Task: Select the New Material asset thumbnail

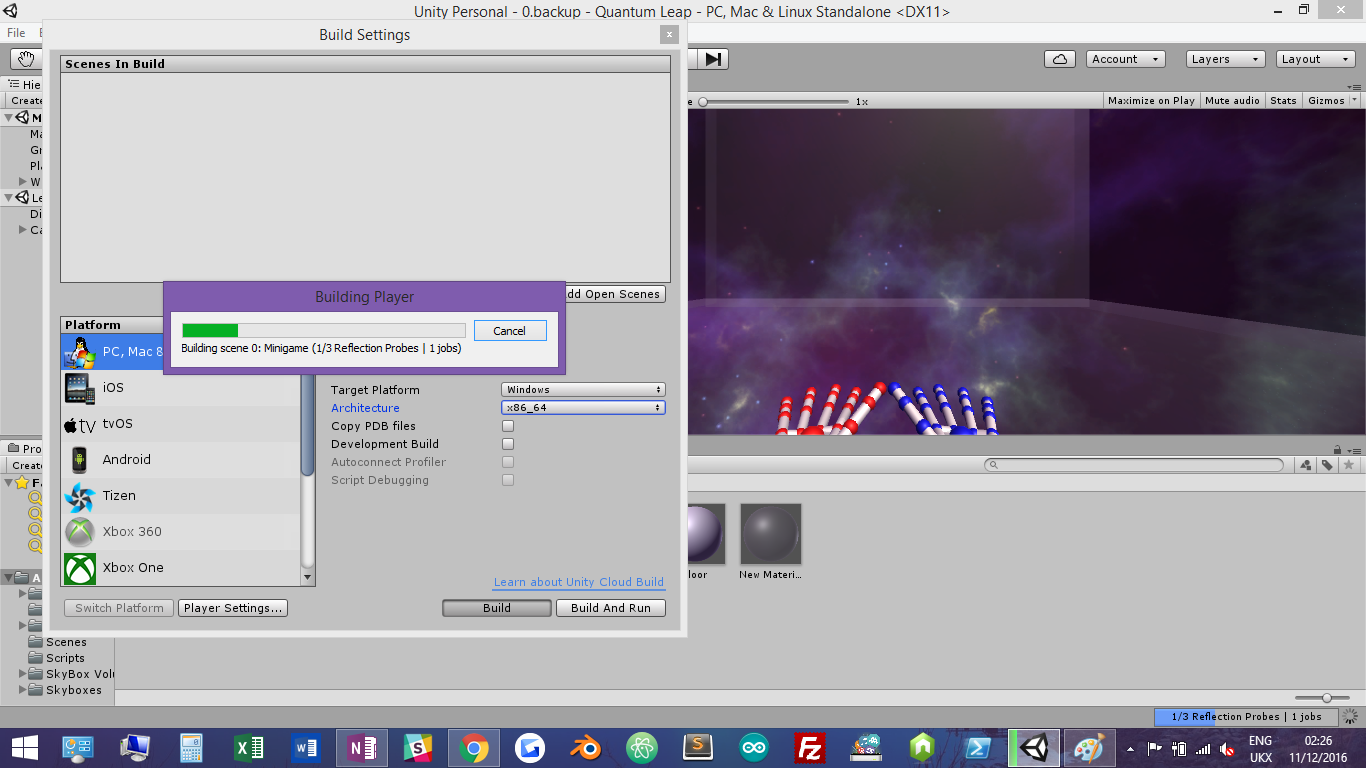Action: (x=770, y=535)
